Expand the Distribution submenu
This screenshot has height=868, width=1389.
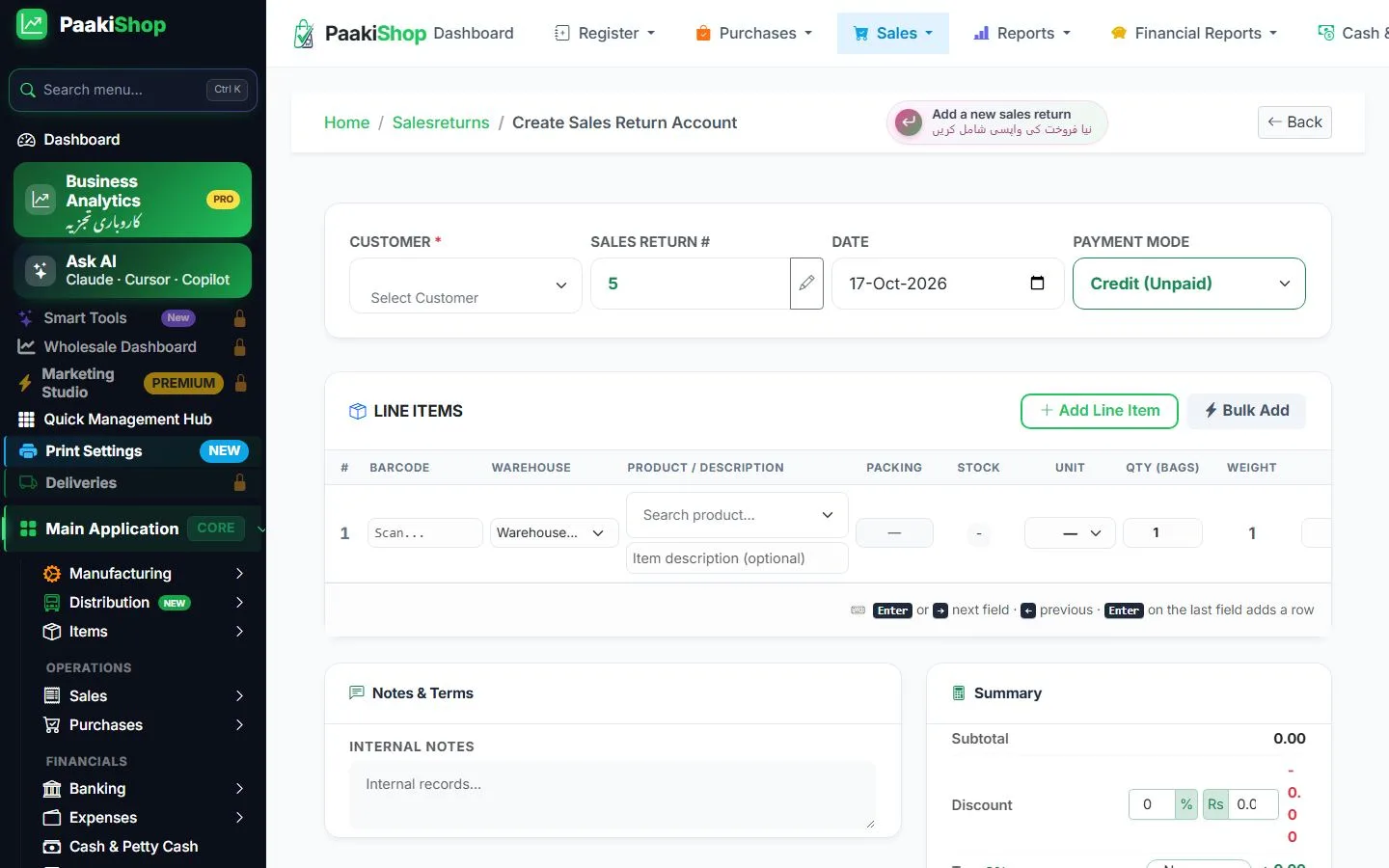click(x=239, y=603)
